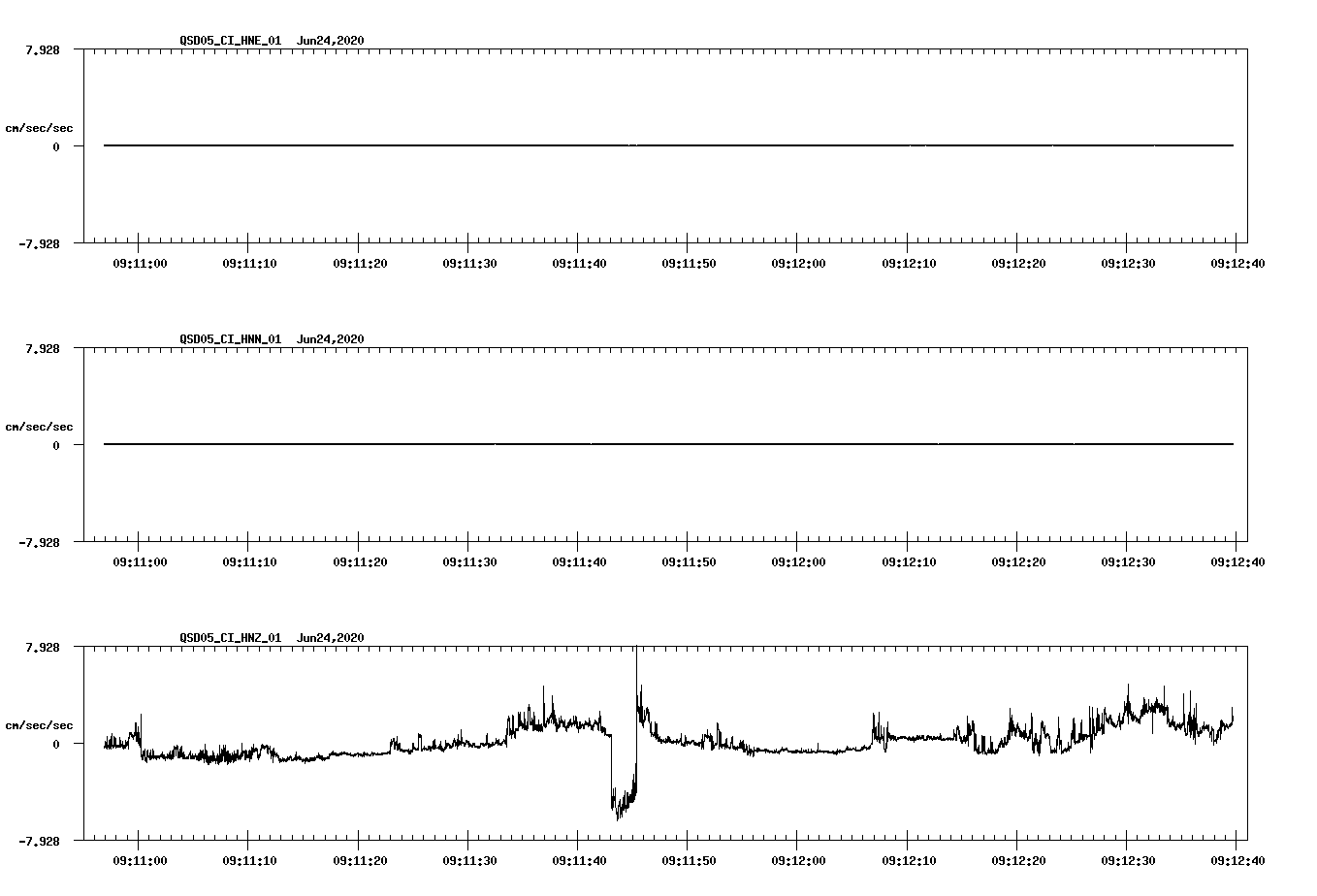Click the 09:11:30 time label under HNZ plot
The width and height of the screenshot is (1317, 896).
coord(469,860)
